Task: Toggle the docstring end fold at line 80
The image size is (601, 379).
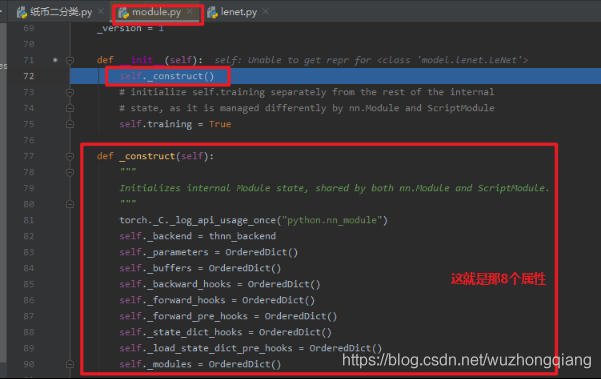Action: [70, 204]
